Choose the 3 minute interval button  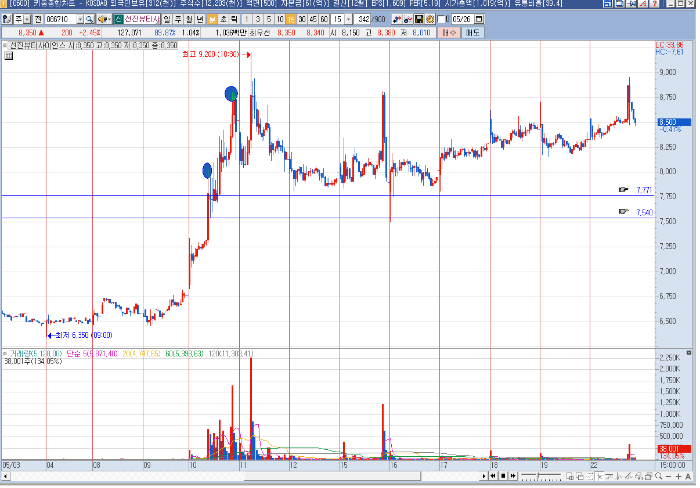(x=258, y=19)
